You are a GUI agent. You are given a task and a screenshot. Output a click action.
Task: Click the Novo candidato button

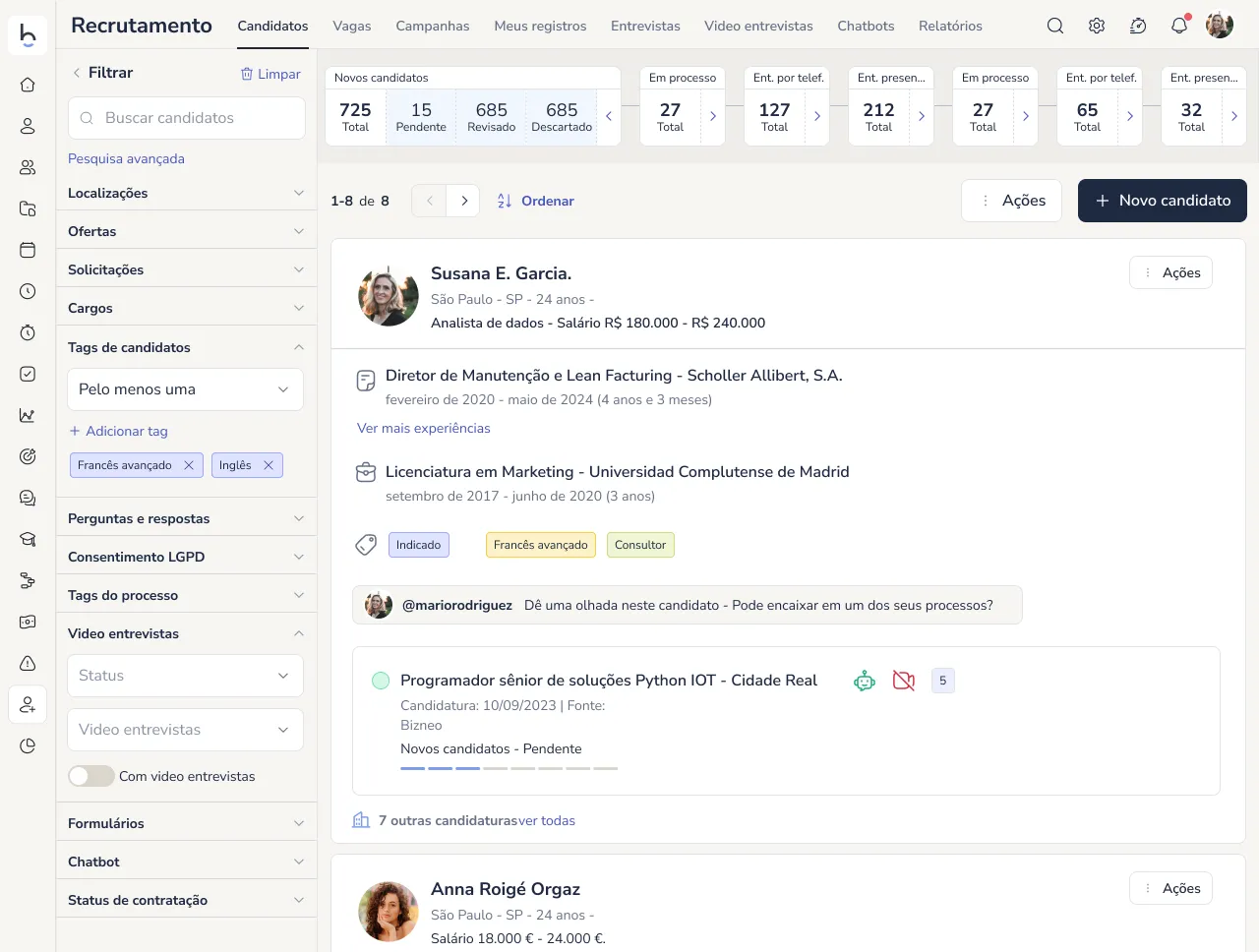pos(1163,201)
